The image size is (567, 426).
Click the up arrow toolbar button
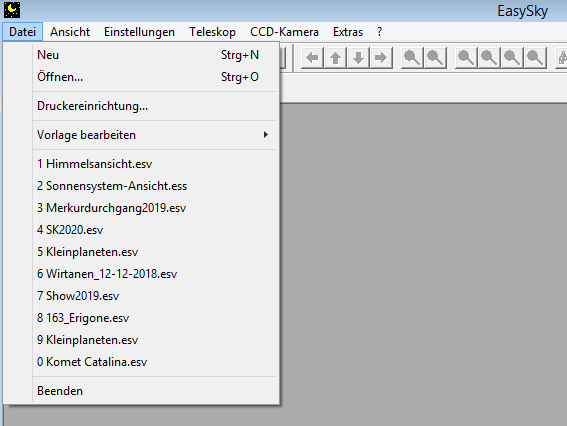[x=336, y=57]
